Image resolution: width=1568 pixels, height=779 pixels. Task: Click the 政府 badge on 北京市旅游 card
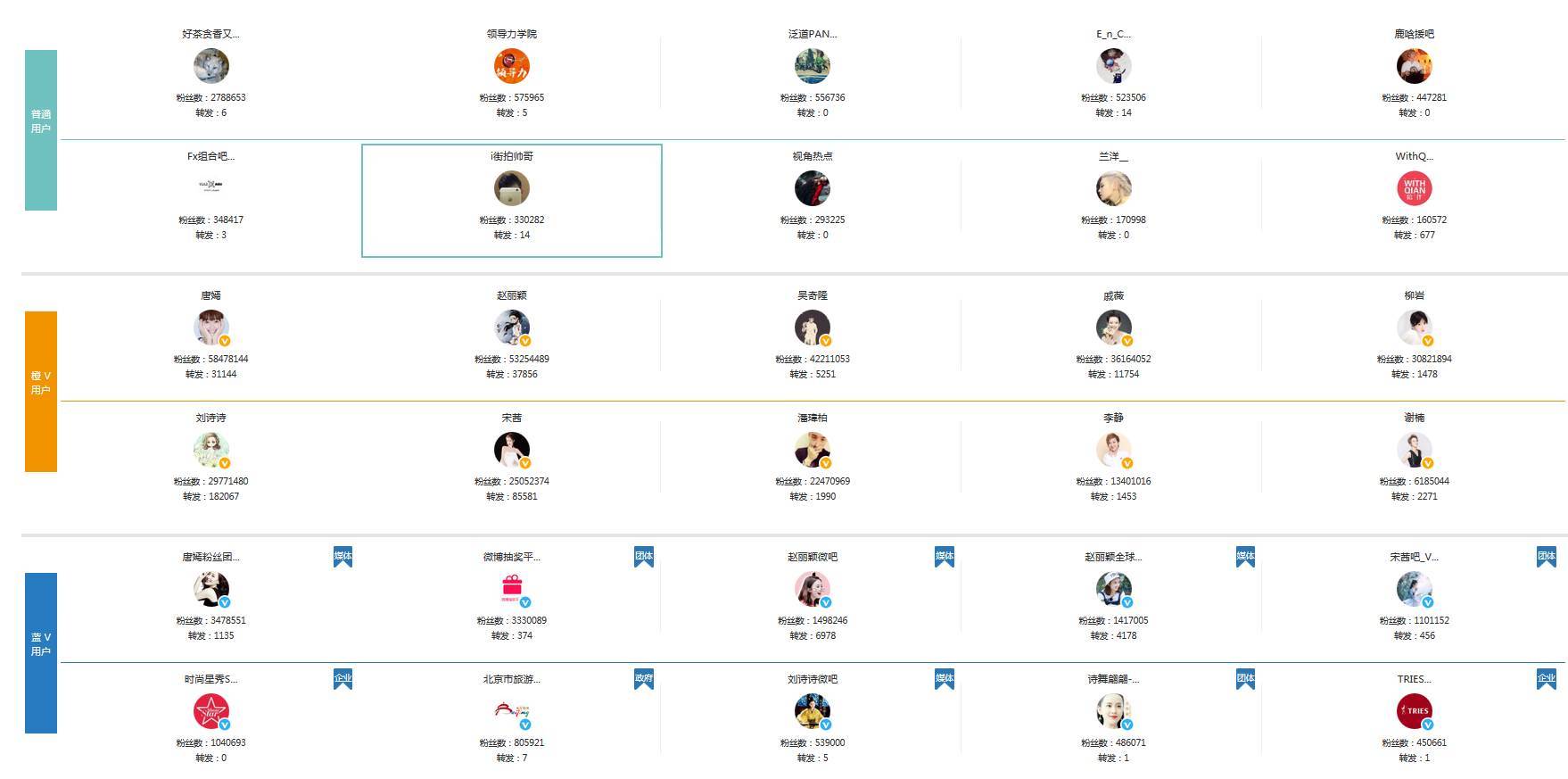coord(643,679)
